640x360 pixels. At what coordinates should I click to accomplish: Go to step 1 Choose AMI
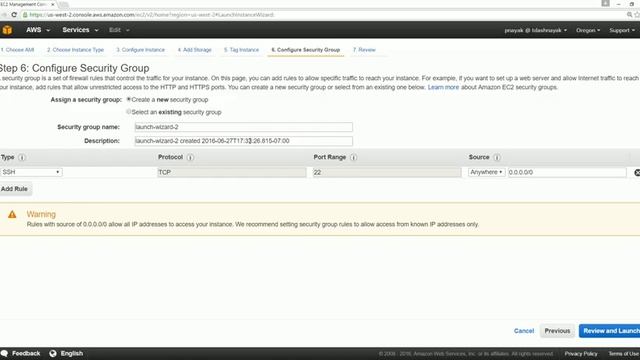coord(18,50)
